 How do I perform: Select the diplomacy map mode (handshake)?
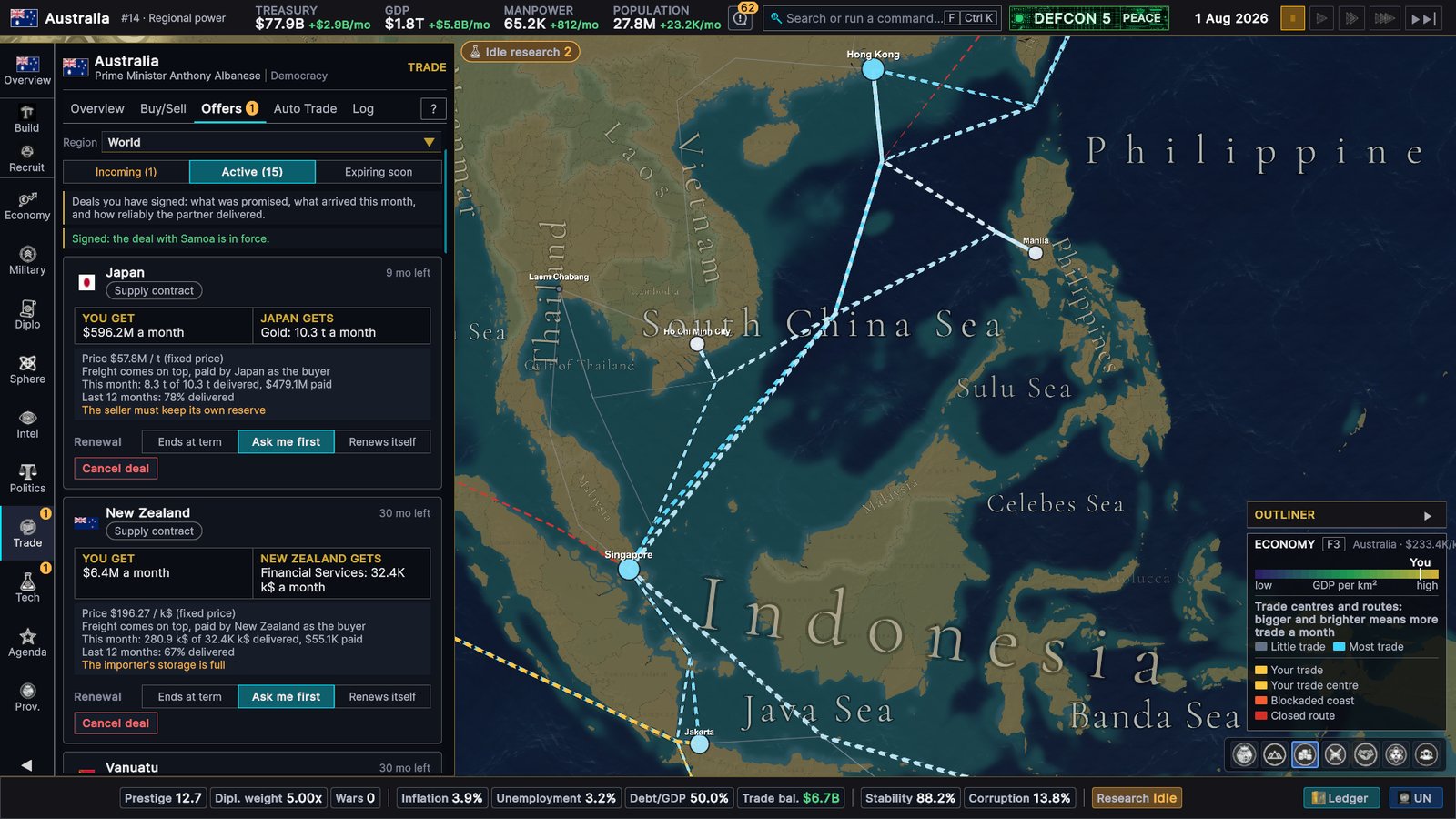click(1366, 754)
